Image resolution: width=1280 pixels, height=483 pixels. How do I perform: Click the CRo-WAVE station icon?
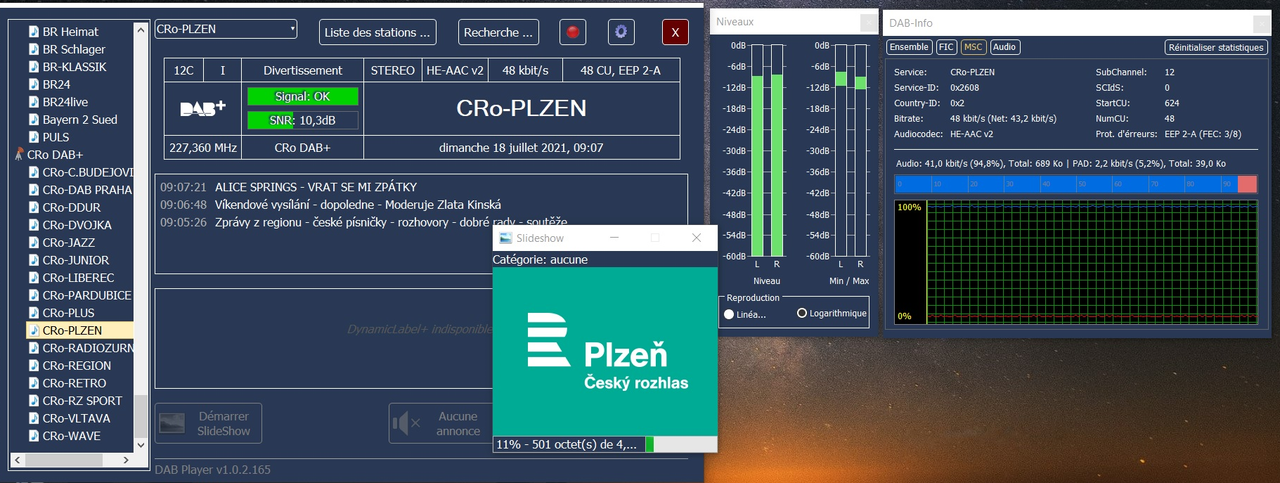[34, 436]
